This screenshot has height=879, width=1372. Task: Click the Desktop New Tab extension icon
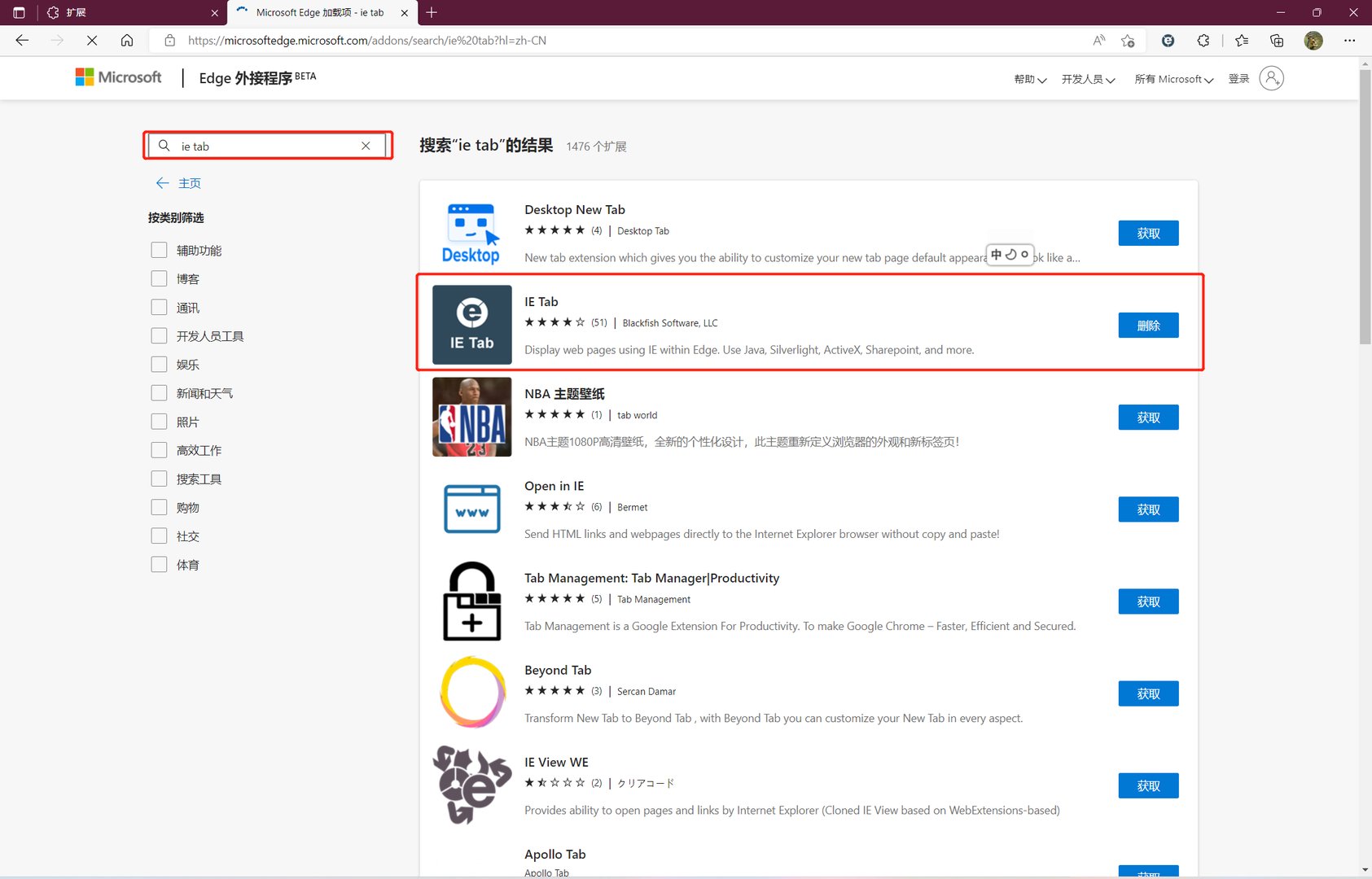click(x=471, y=234)
